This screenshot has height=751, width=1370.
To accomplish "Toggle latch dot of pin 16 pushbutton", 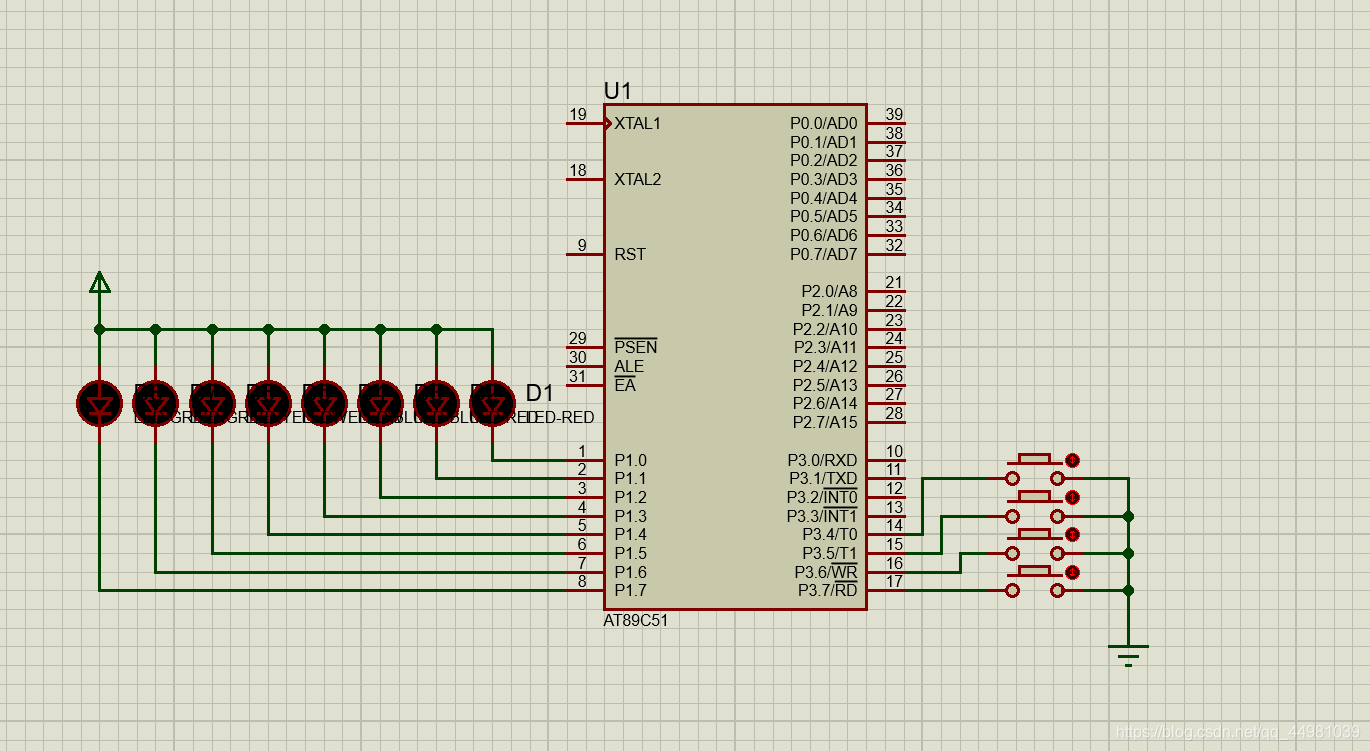I will coord(1073,534).
